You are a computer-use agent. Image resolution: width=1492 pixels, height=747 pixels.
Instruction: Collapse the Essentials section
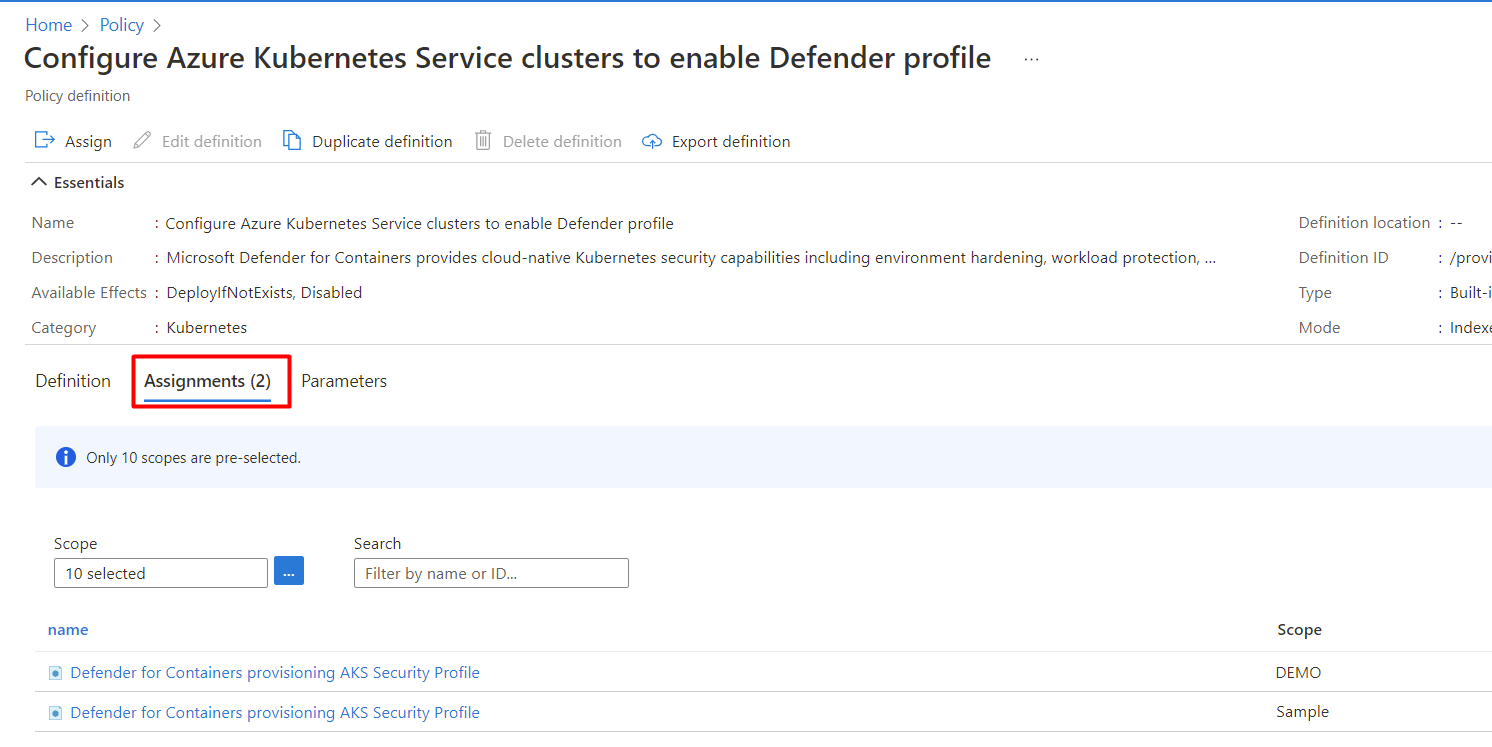tap(39, 182)
